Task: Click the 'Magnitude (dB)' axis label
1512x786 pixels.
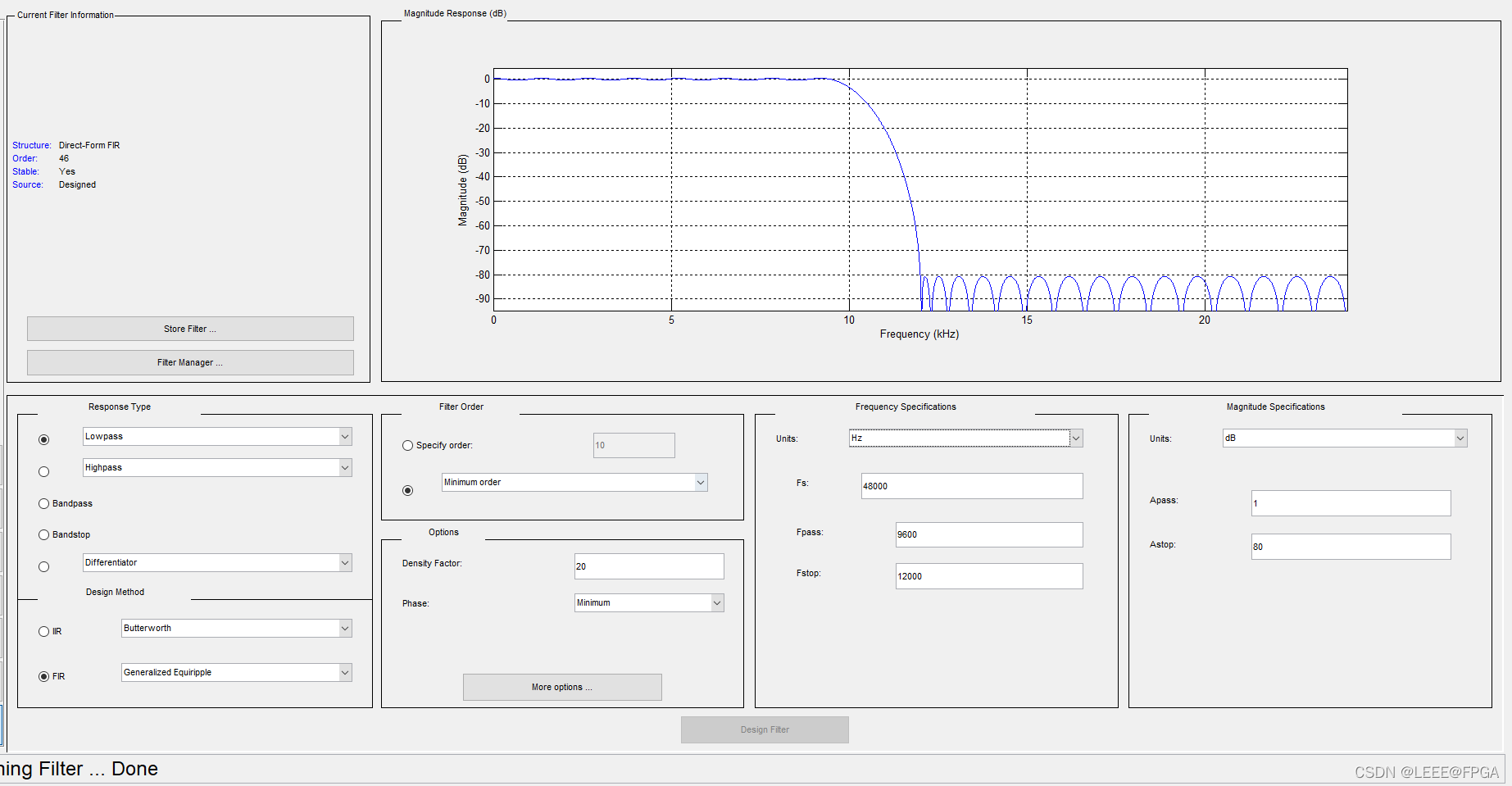Action: pos(462,190)
